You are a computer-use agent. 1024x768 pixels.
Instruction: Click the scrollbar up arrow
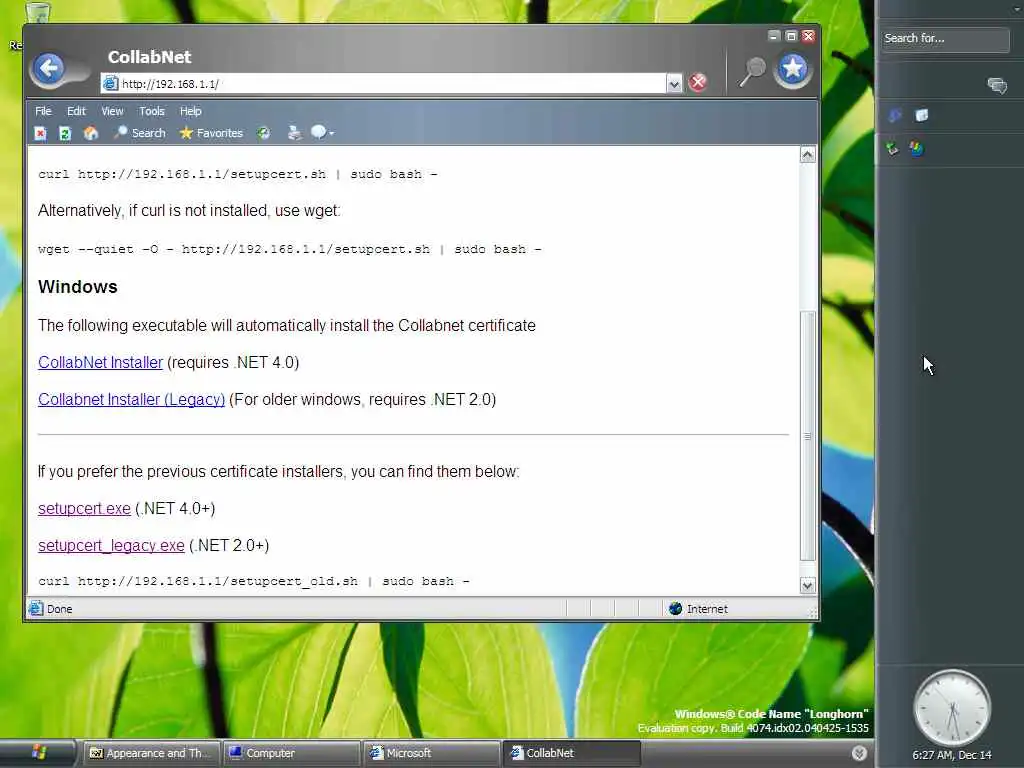point(808,155)
